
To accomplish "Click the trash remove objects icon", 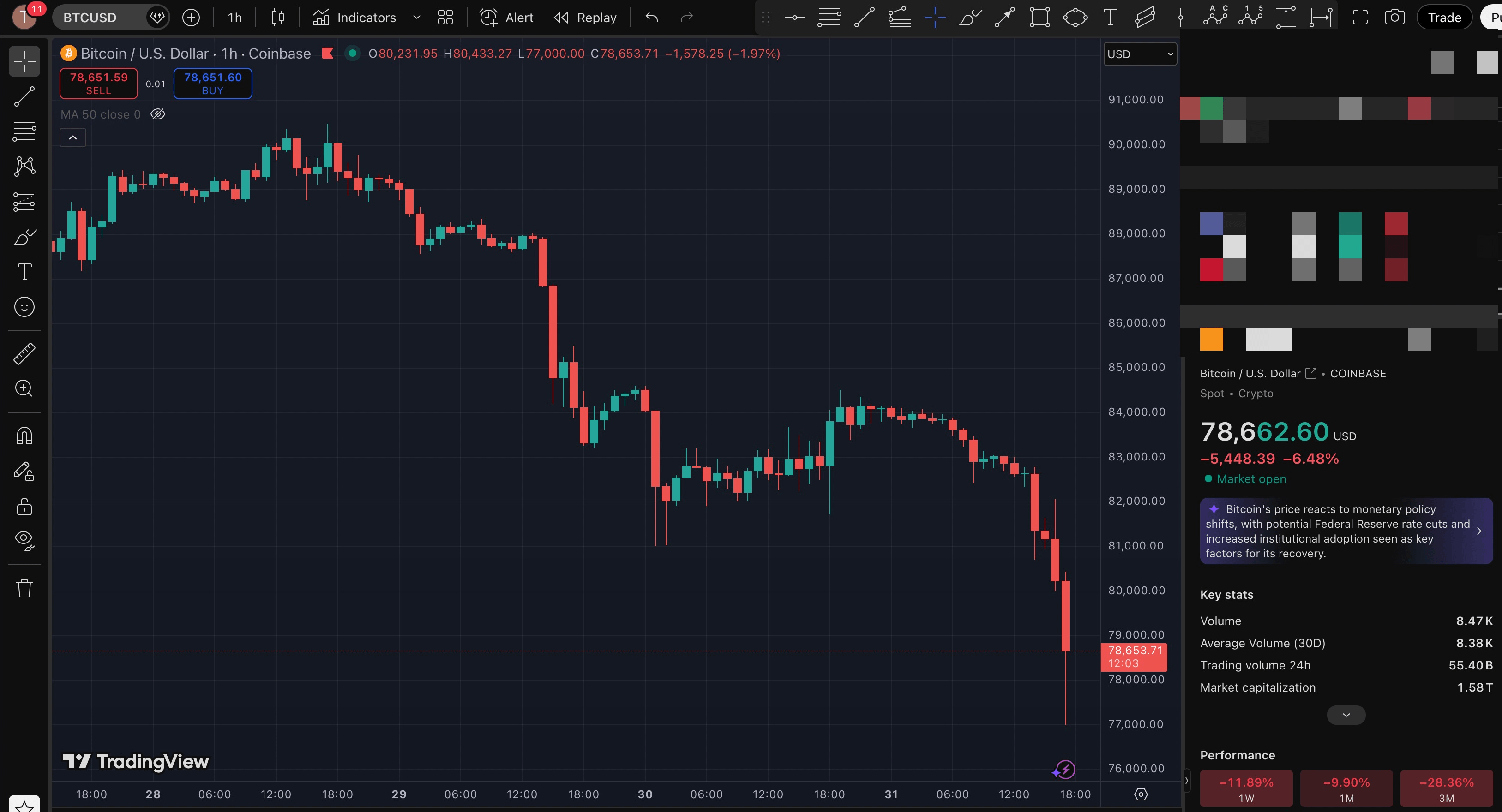I will pyautogui.click(x=24, y=588).
